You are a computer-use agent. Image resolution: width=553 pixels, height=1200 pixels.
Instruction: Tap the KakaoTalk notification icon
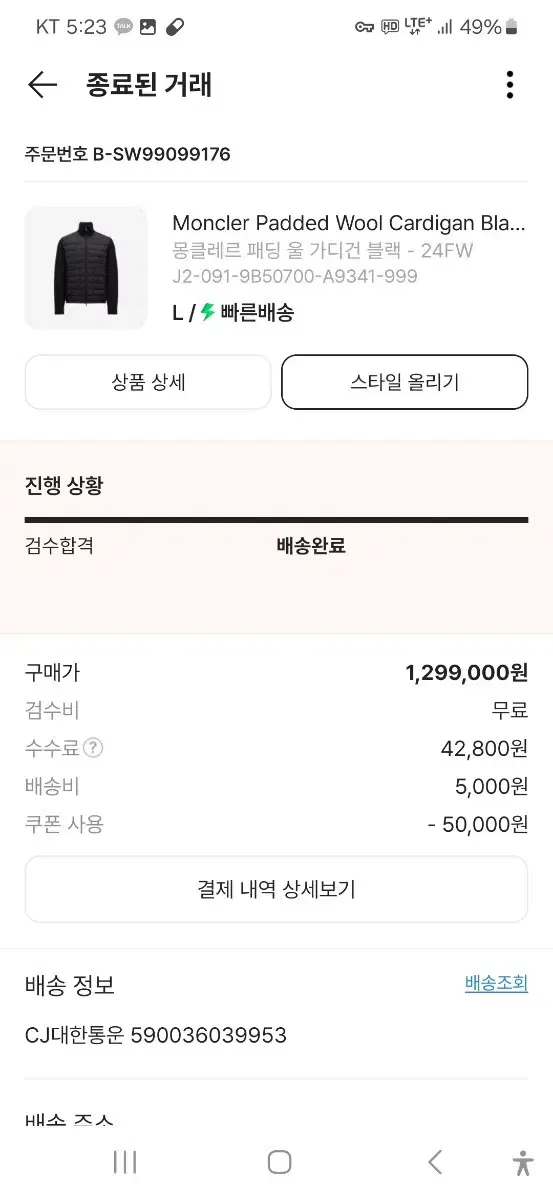(124, 27)
